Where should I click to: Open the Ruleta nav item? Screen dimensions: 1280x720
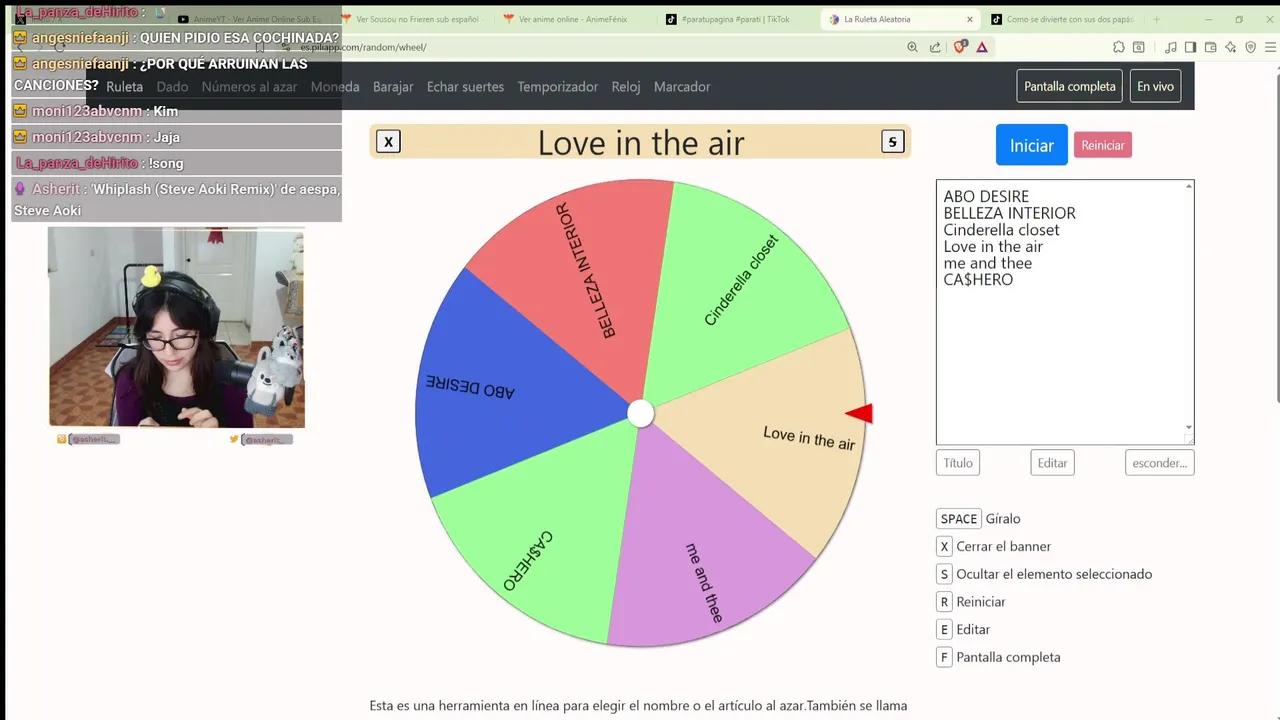(x=125, y=87)
